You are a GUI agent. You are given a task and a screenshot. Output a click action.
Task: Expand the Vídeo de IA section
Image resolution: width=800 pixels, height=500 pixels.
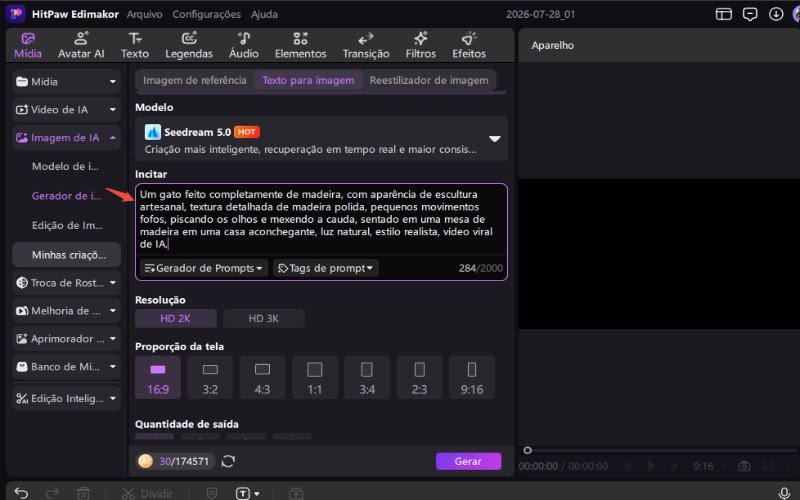coord(66,110)
